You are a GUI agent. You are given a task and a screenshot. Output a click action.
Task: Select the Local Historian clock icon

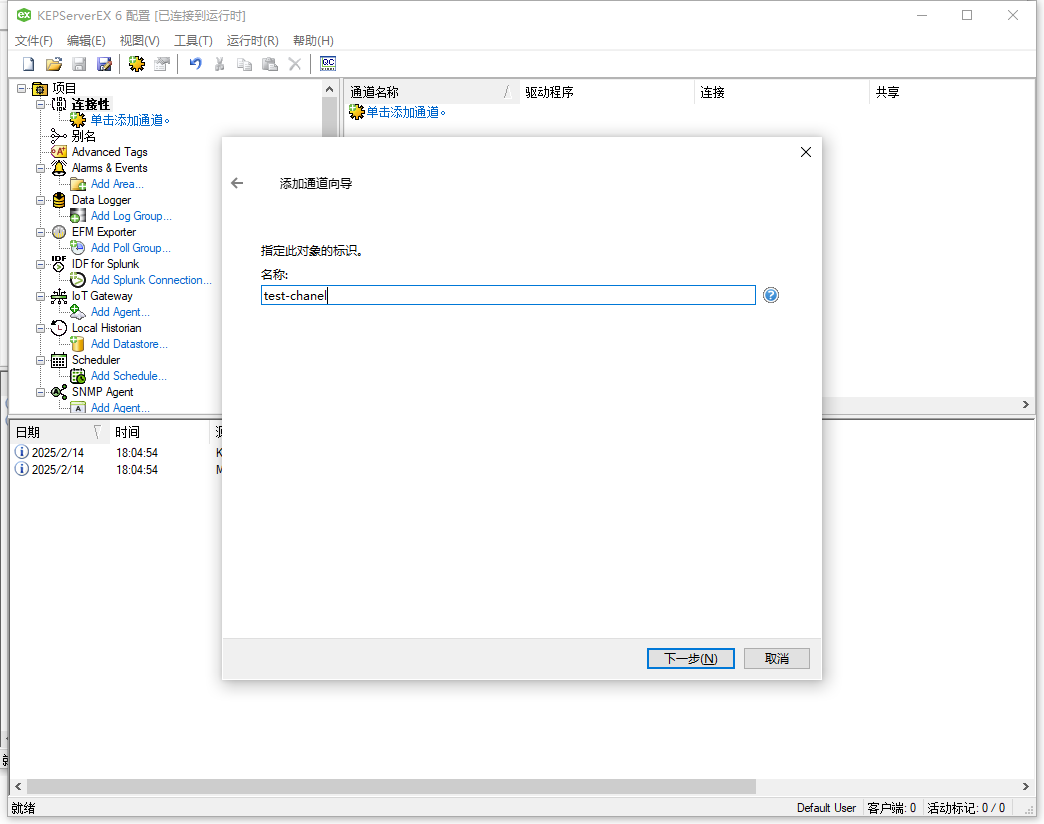[59, 327]
